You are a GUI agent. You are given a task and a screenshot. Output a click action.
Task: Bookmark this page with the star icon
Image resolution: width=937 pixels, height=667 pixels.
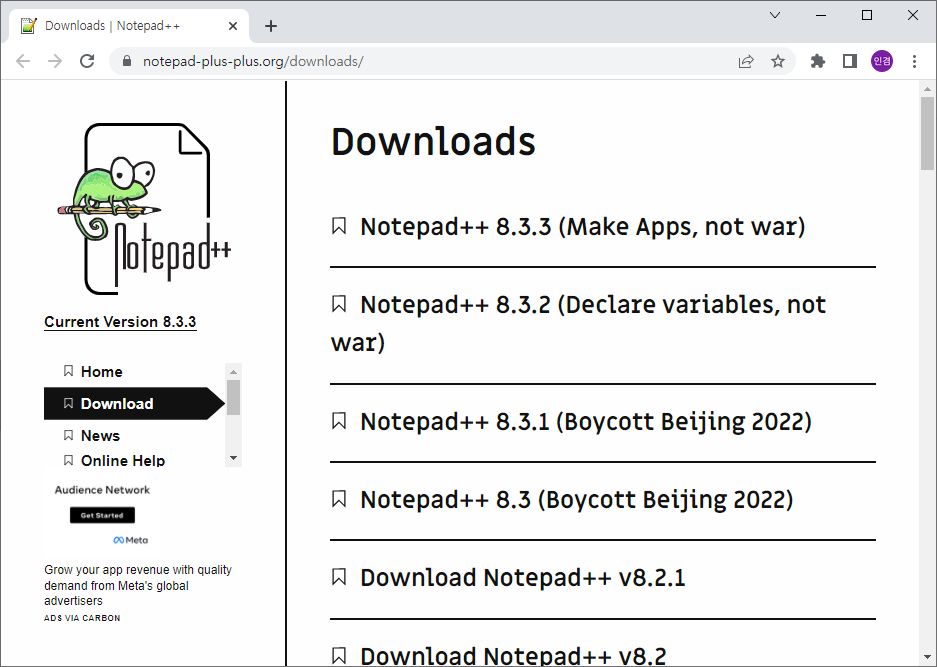pos(777,61)
